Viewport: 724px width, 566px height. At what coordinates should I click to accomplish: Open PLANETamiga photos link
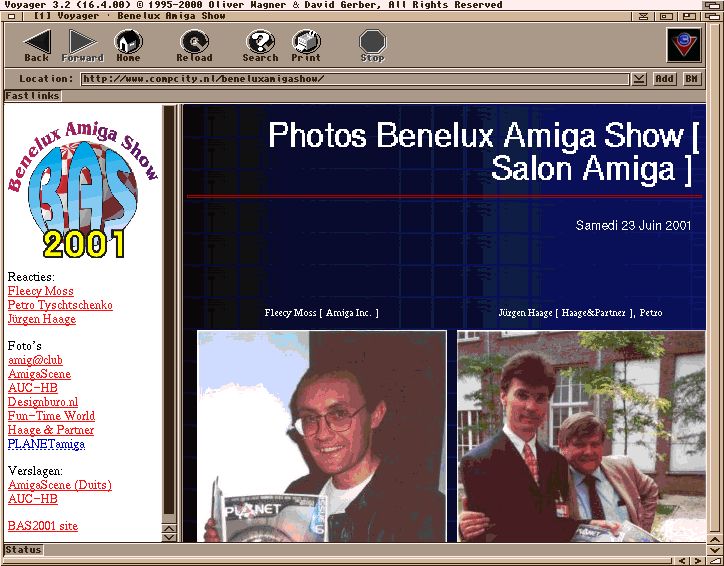[46, 444]
